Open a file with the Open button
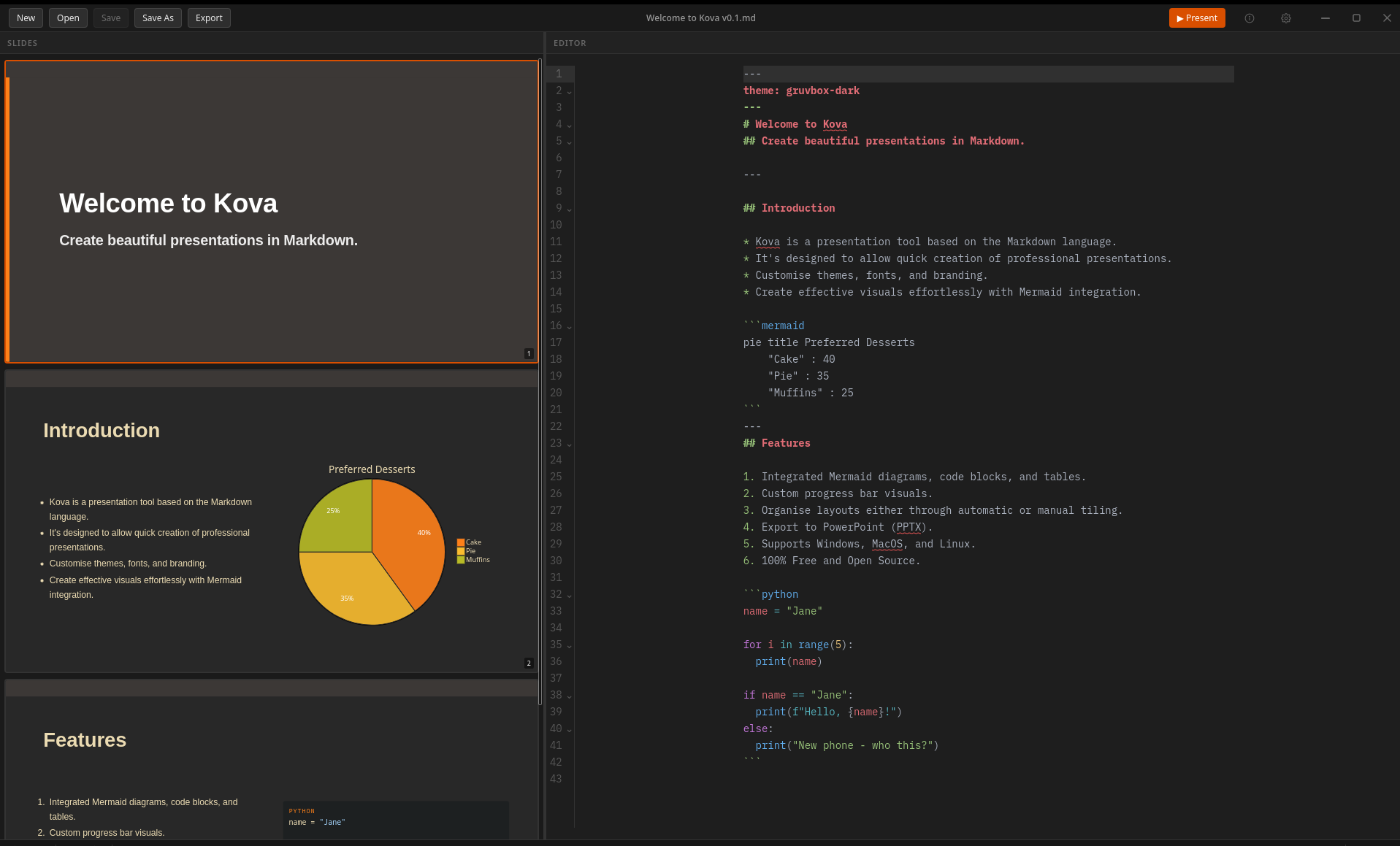The width and height of the screenshot is (1400, 846). pyautogui.click(x=68, y=18)
